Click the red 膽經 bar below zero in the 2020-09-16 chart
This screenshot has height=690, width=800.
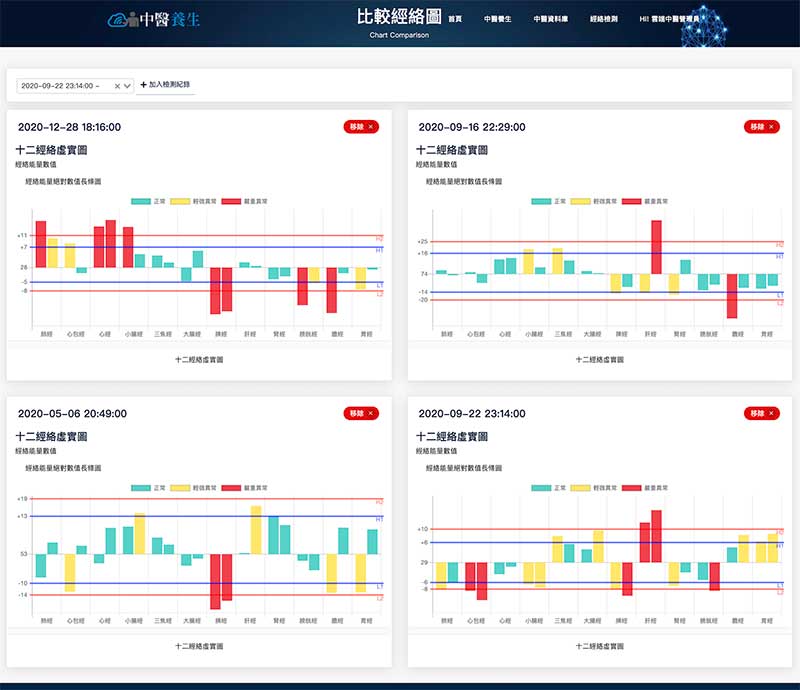(x=732, y=296)
